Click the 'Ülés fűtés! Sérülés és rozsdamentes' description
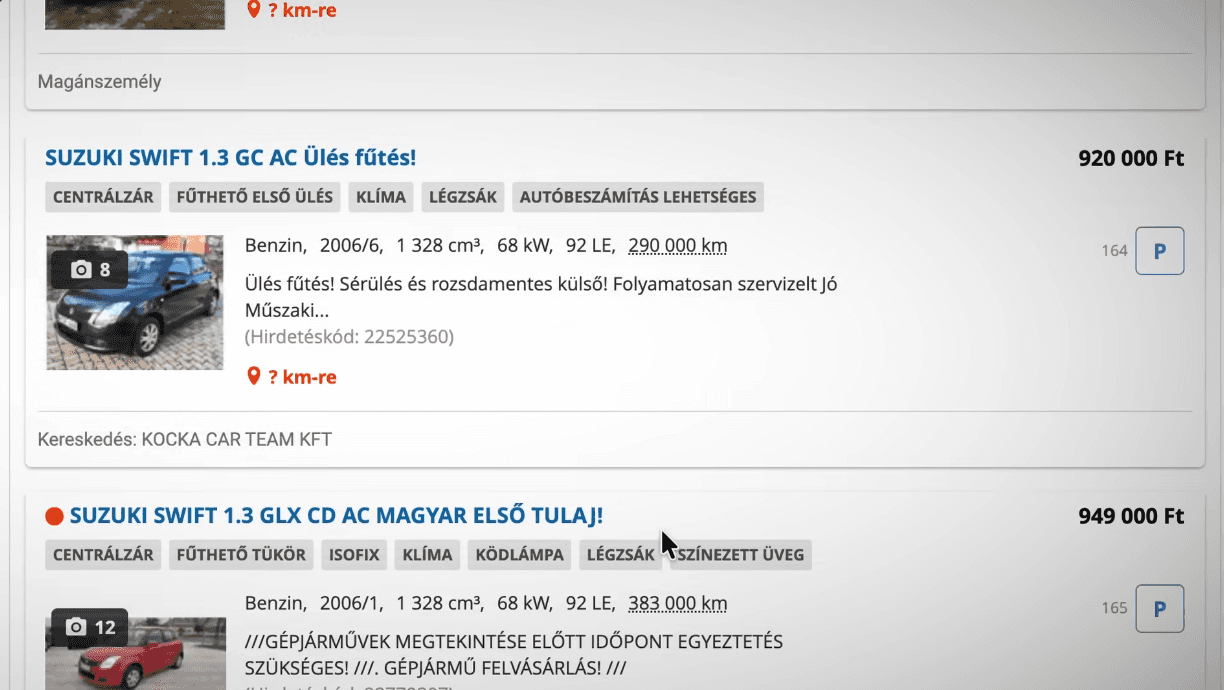Screen dimensions: 1224x690 [541, 297]
